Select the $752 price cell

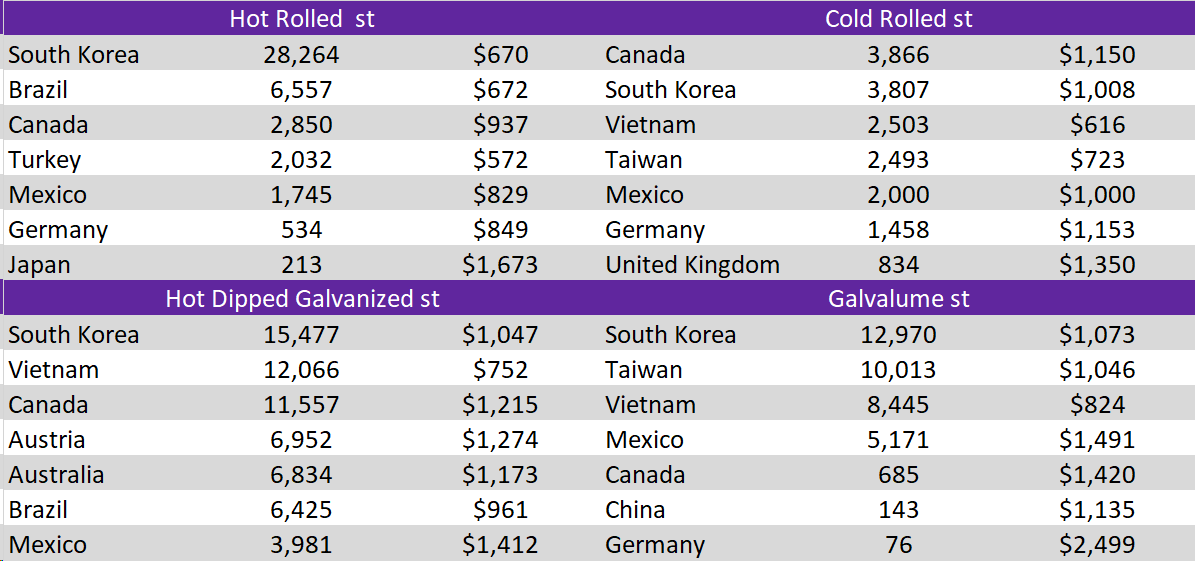(x=500, y=370)
